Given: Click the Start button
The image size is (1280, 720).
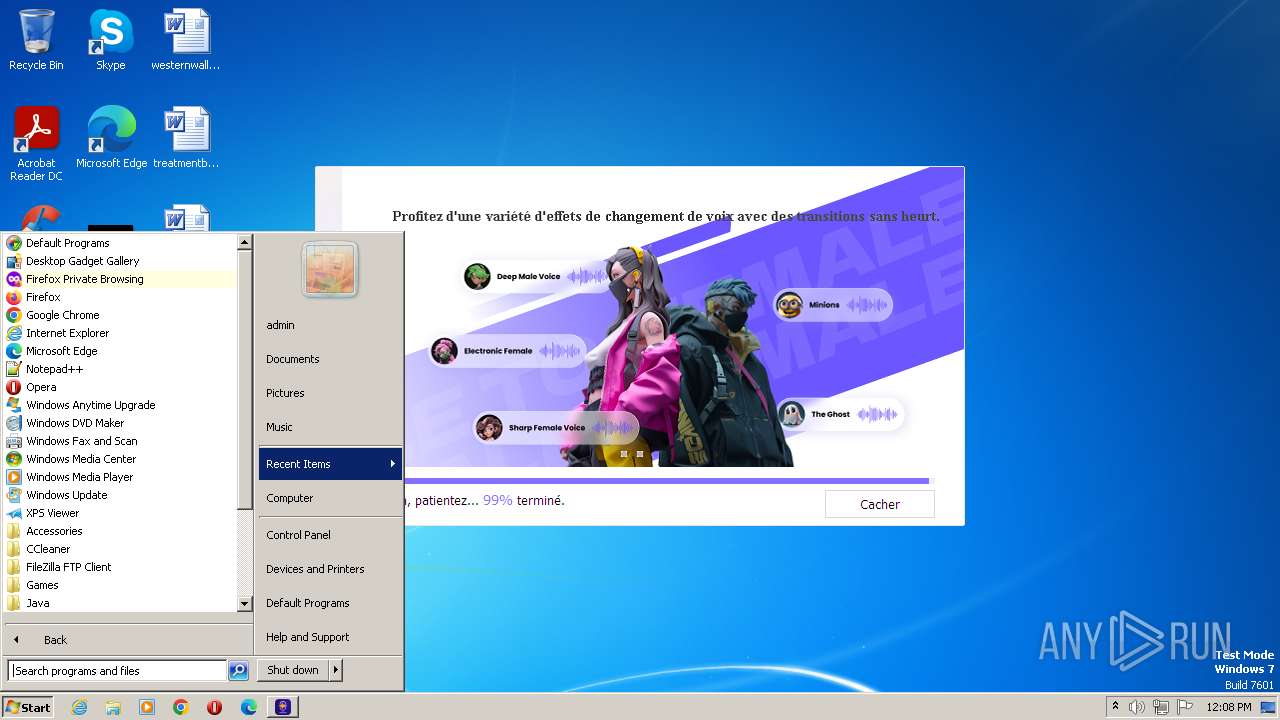Looking at the screenshot, I should pyautogui.click(x=28, y=707).
